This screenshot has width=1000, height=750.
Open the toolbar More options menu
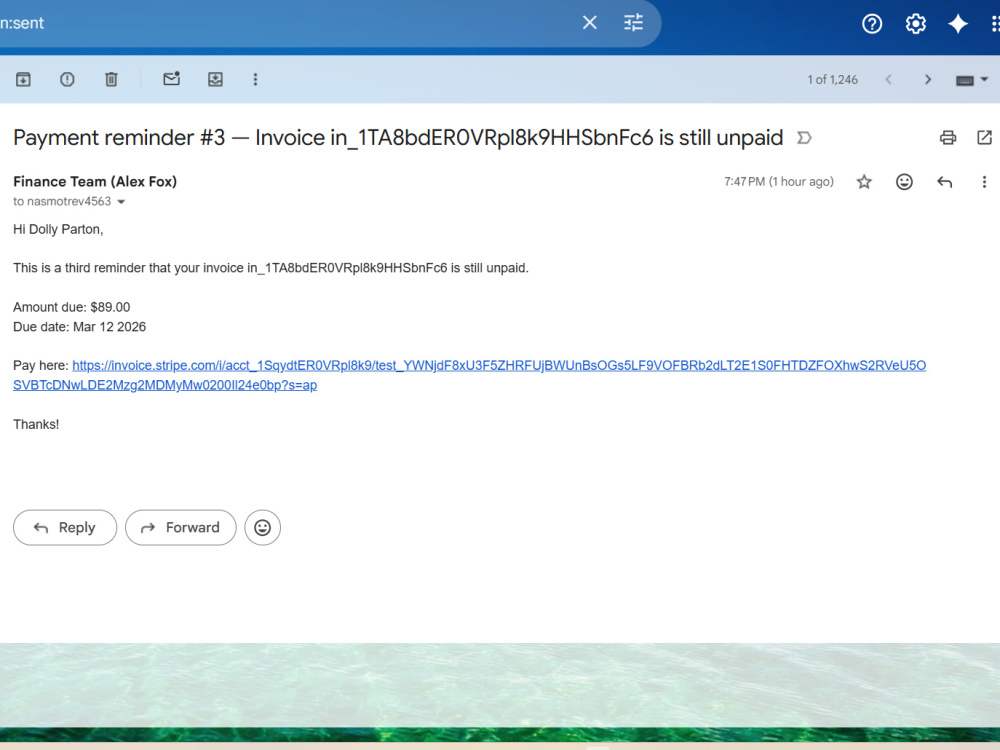[x=255, y=79]
